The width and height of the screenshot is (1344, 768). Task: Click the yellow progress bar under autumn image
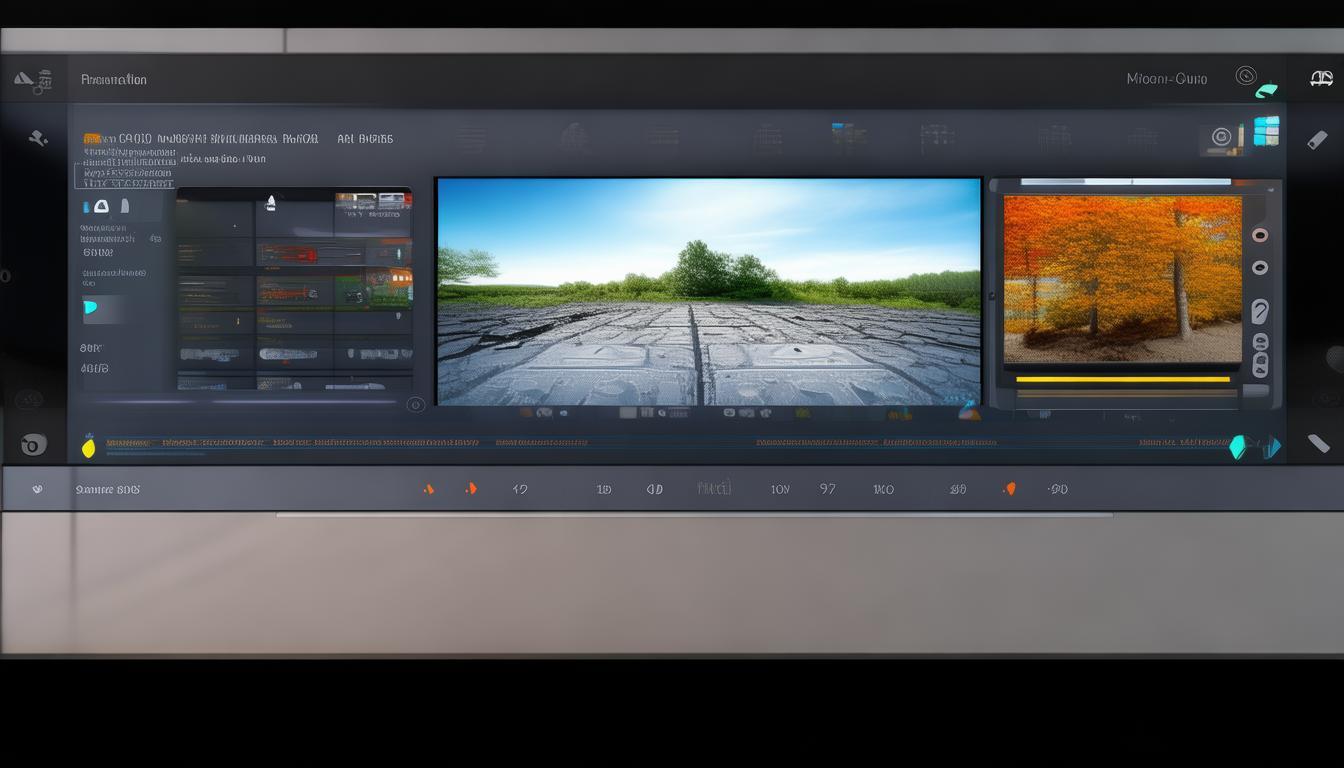click(1122, 379)
